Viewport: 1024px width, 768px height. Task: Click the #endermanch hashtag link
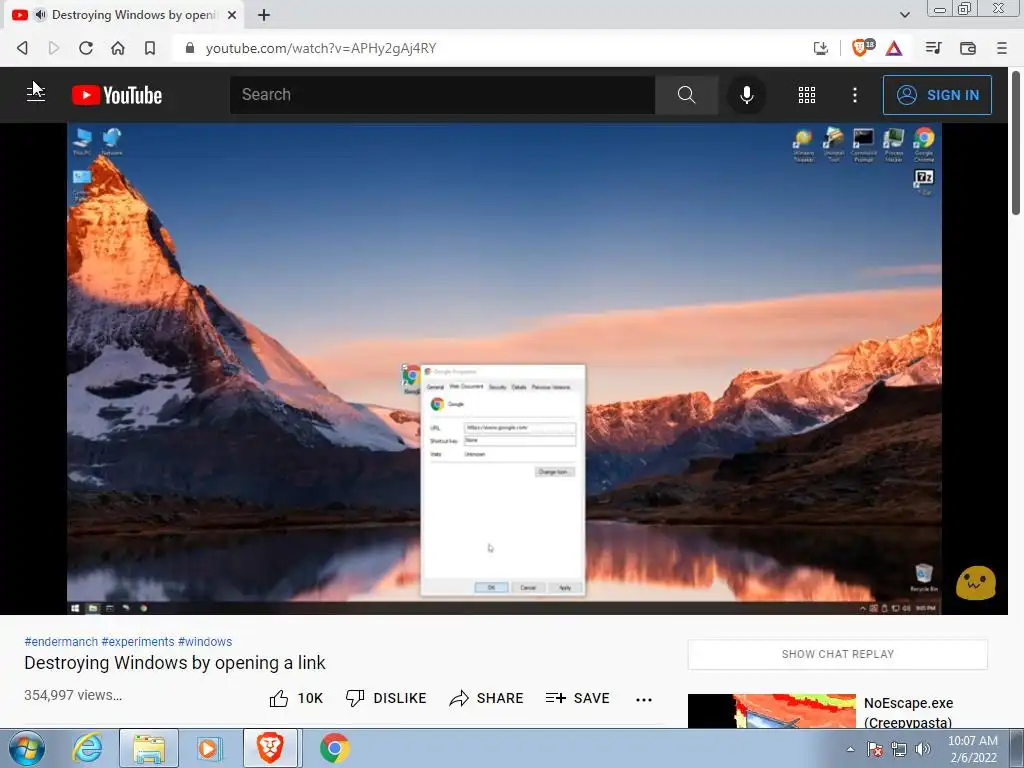click(x=61, y=641)
